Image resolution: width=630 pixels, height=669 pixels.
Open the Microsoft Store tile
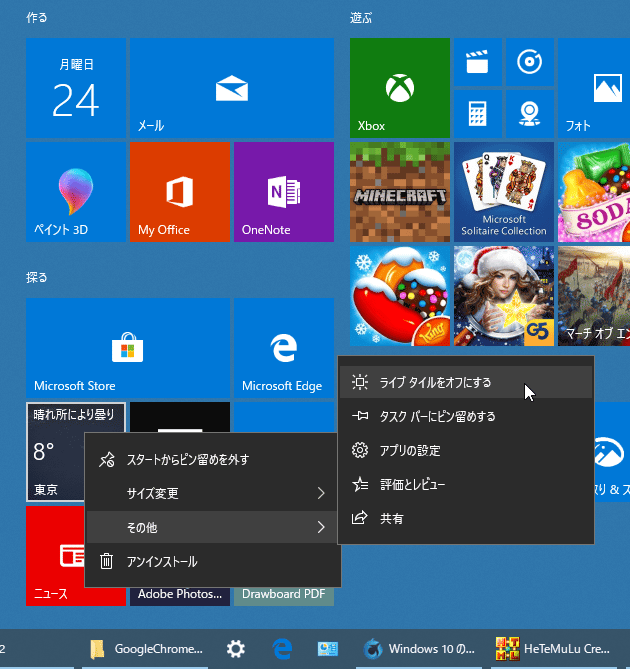[x=128, y=348]
